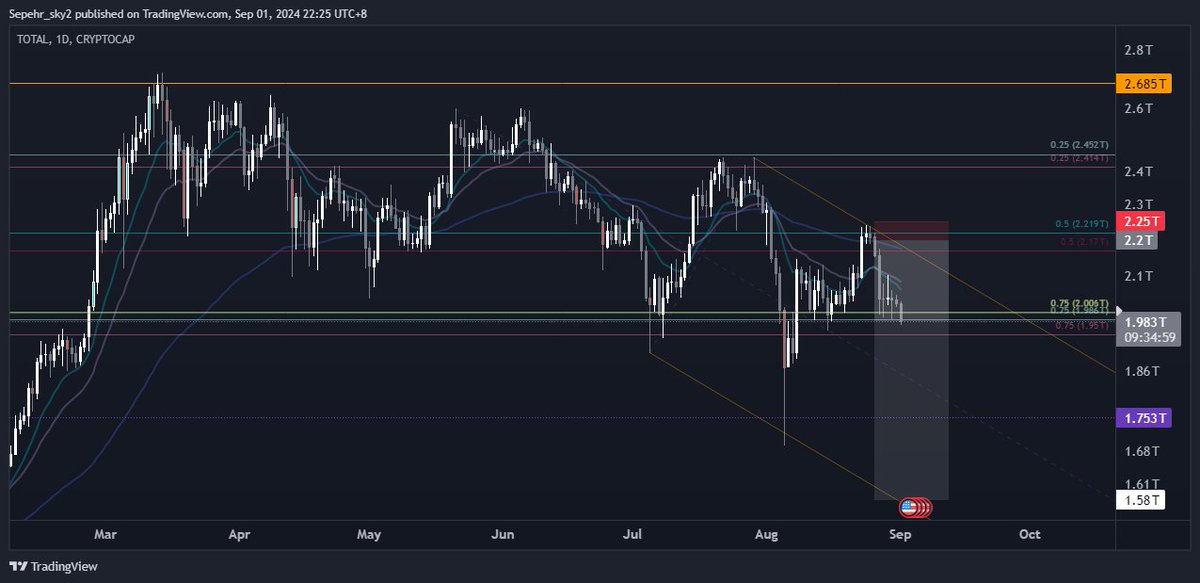Click the 0.75 (2.006T) Fibonacci label
Image resolution: width=1200 pixels, height=583 pixels.
click(1078, 300)
